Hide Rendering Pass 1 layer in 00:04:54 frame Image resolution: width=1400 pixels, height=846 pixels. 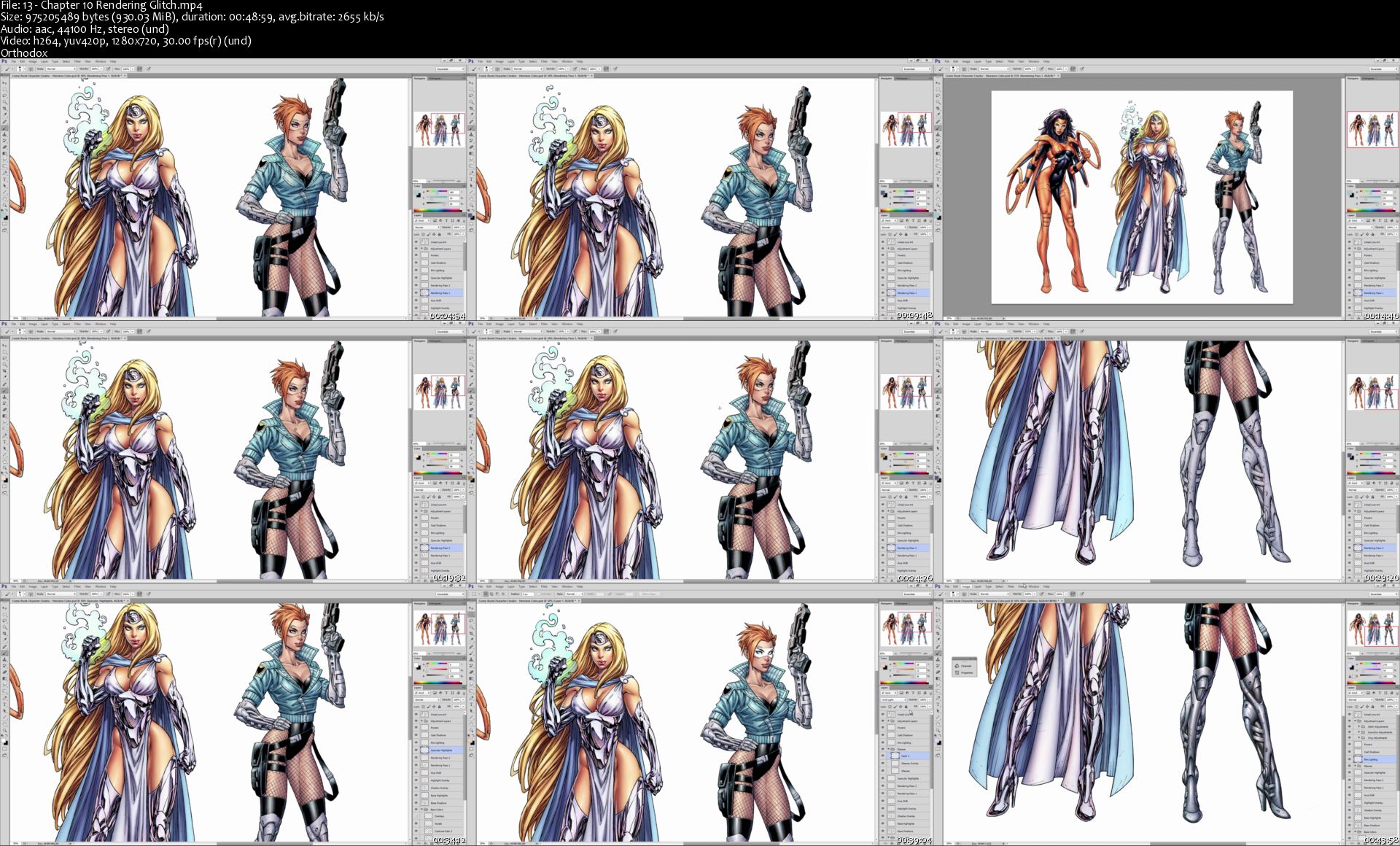pyautogui.click(x=416, y=293)
